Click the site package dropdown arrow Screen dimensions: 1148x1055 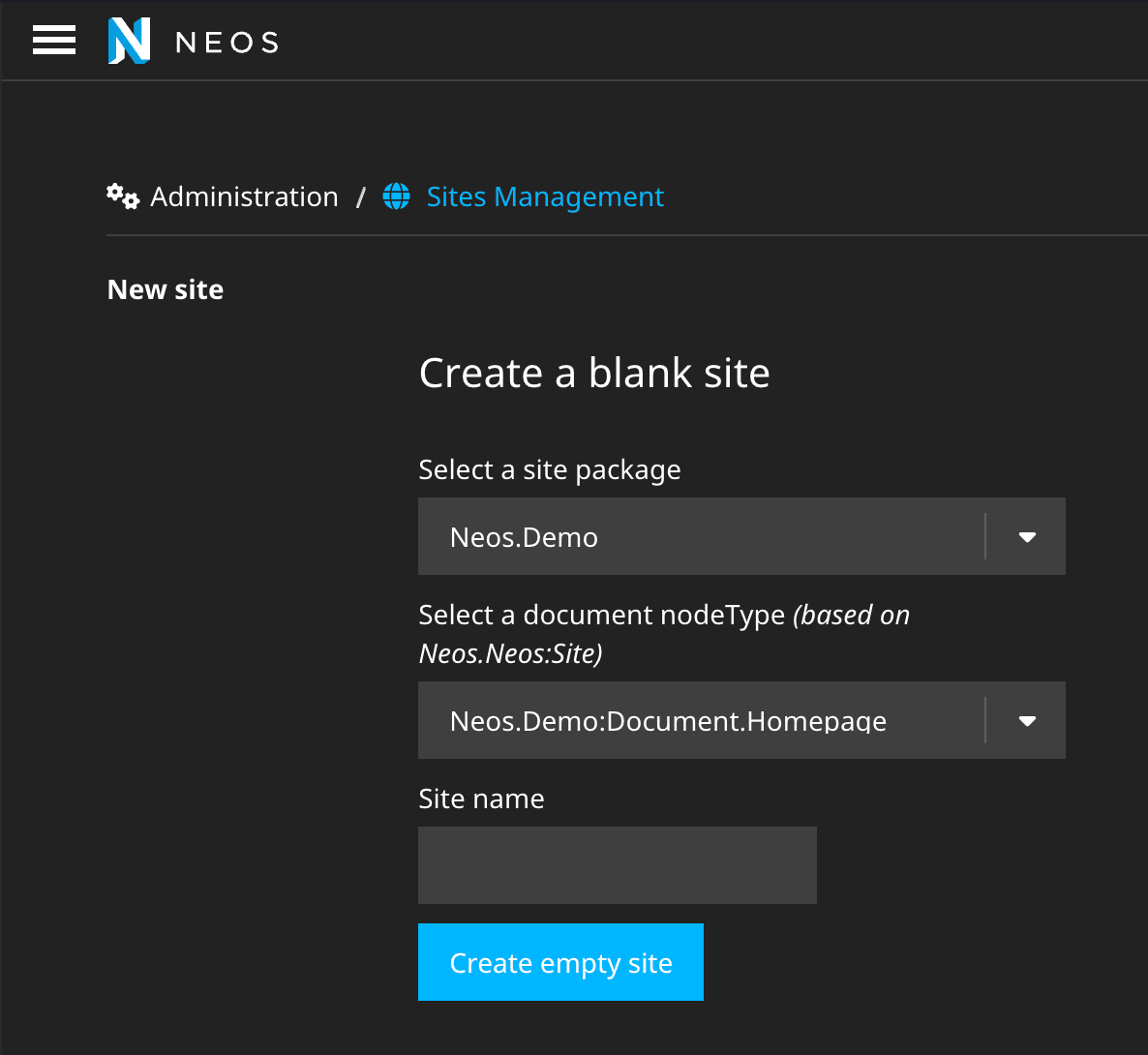click(1027, 537)
